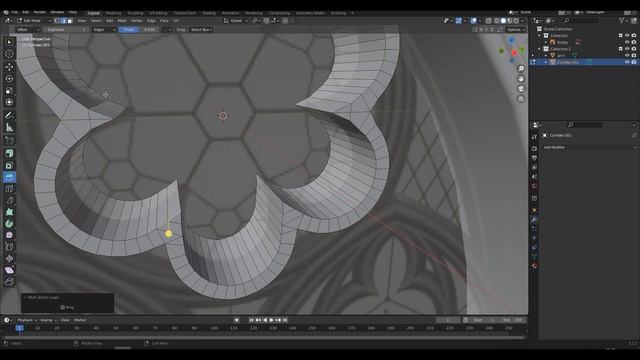Hide Cylinder.001 in viewport via eye icon
This screenshot has height=360, width=640.
pyautogui.click(x=627, y=62)
